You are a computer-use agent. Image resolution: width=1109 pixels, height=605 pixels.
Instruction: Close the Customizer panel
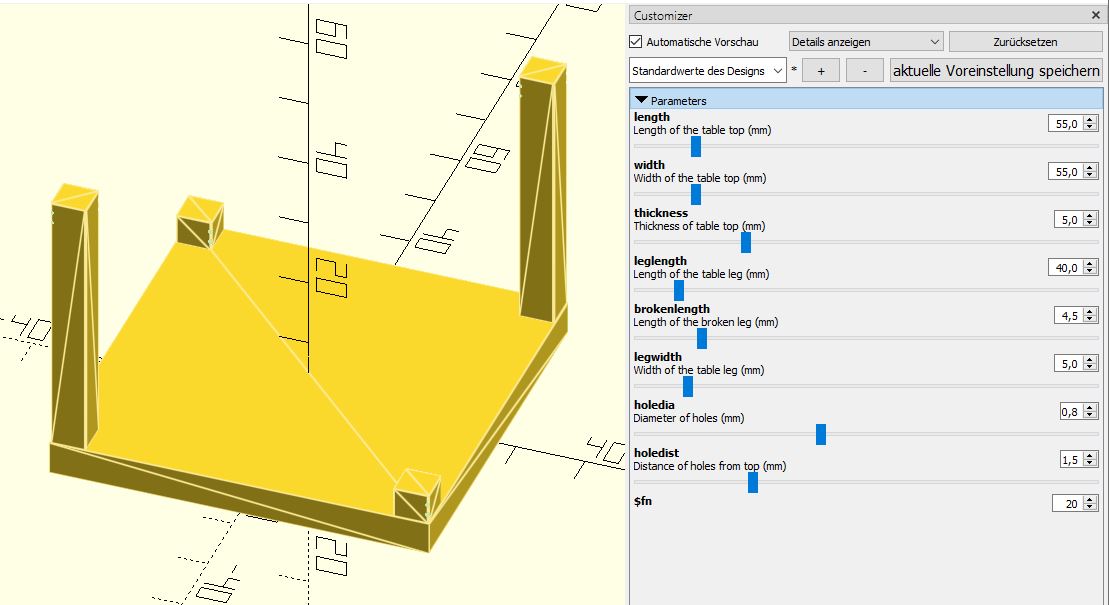tap(1096, 15)
